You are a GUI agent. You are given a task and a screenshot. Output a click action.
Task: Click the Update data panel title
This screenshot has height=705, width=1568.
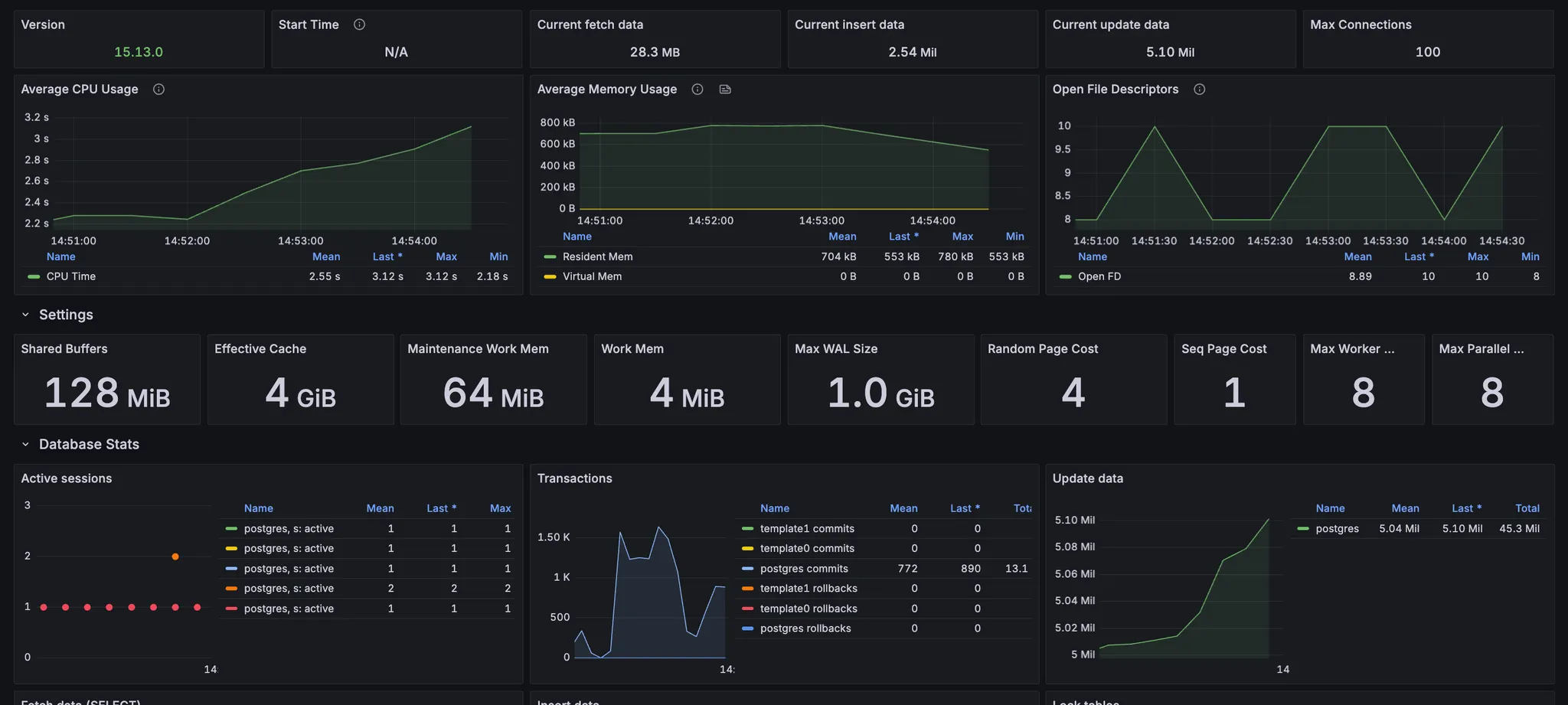point(1088,478)
